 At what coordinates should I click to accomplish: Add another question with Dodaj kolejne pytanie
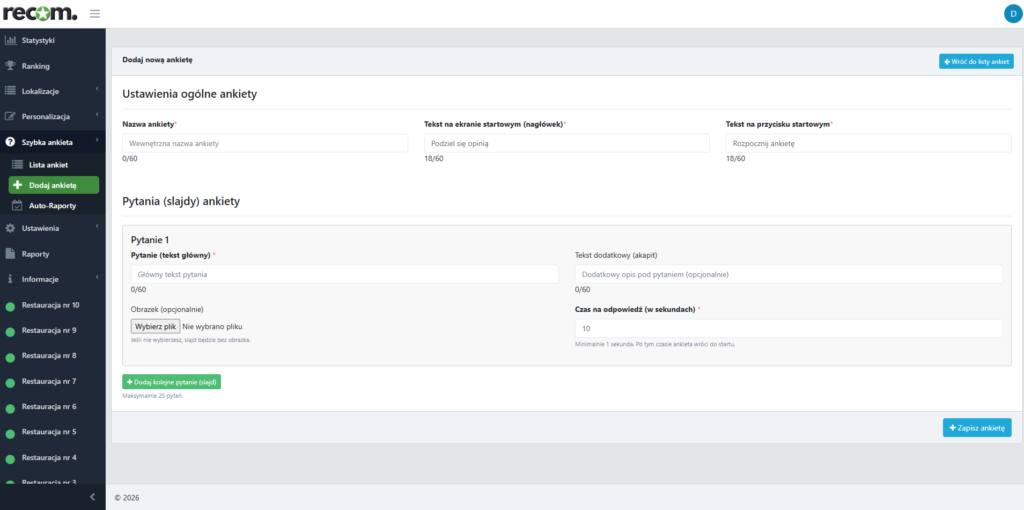171,382
